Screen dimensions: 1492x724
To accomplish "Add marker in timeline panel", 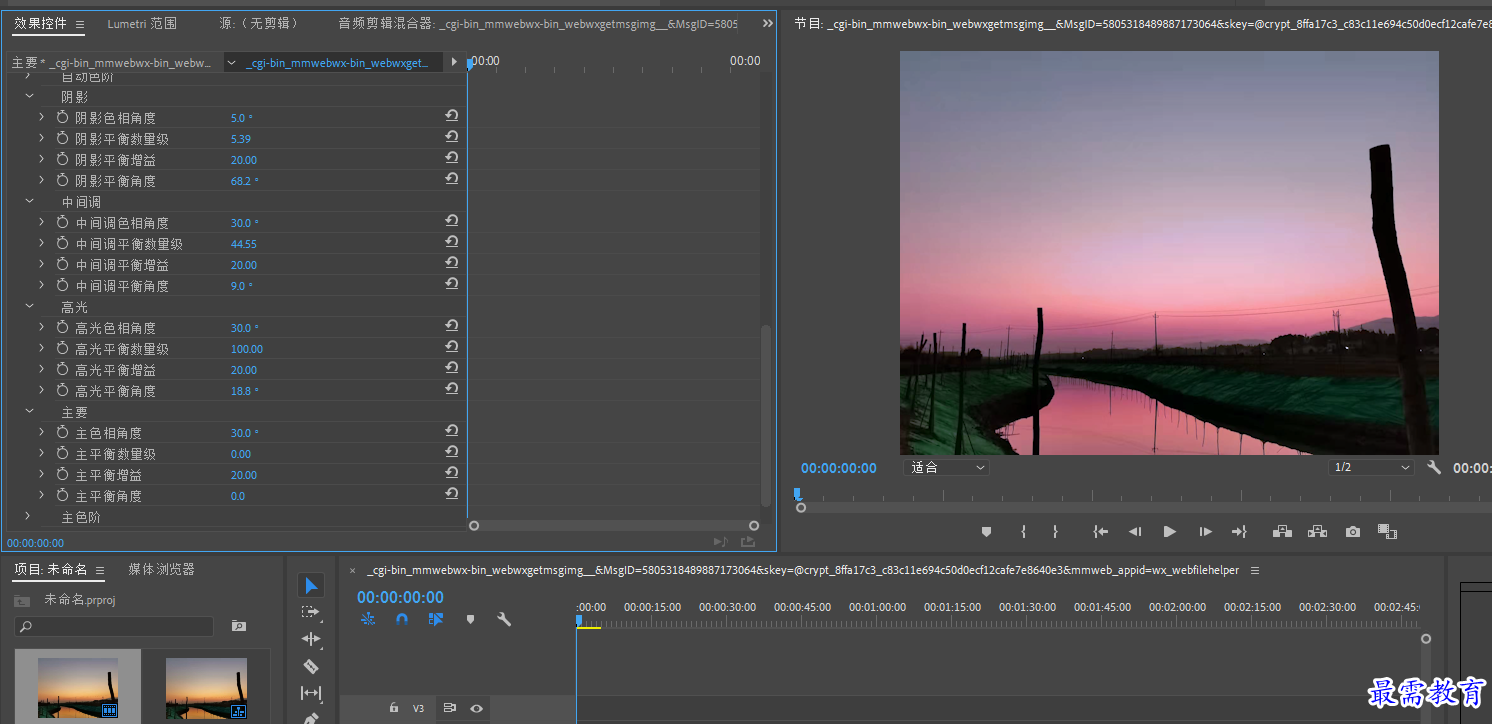I will (470, 619).
